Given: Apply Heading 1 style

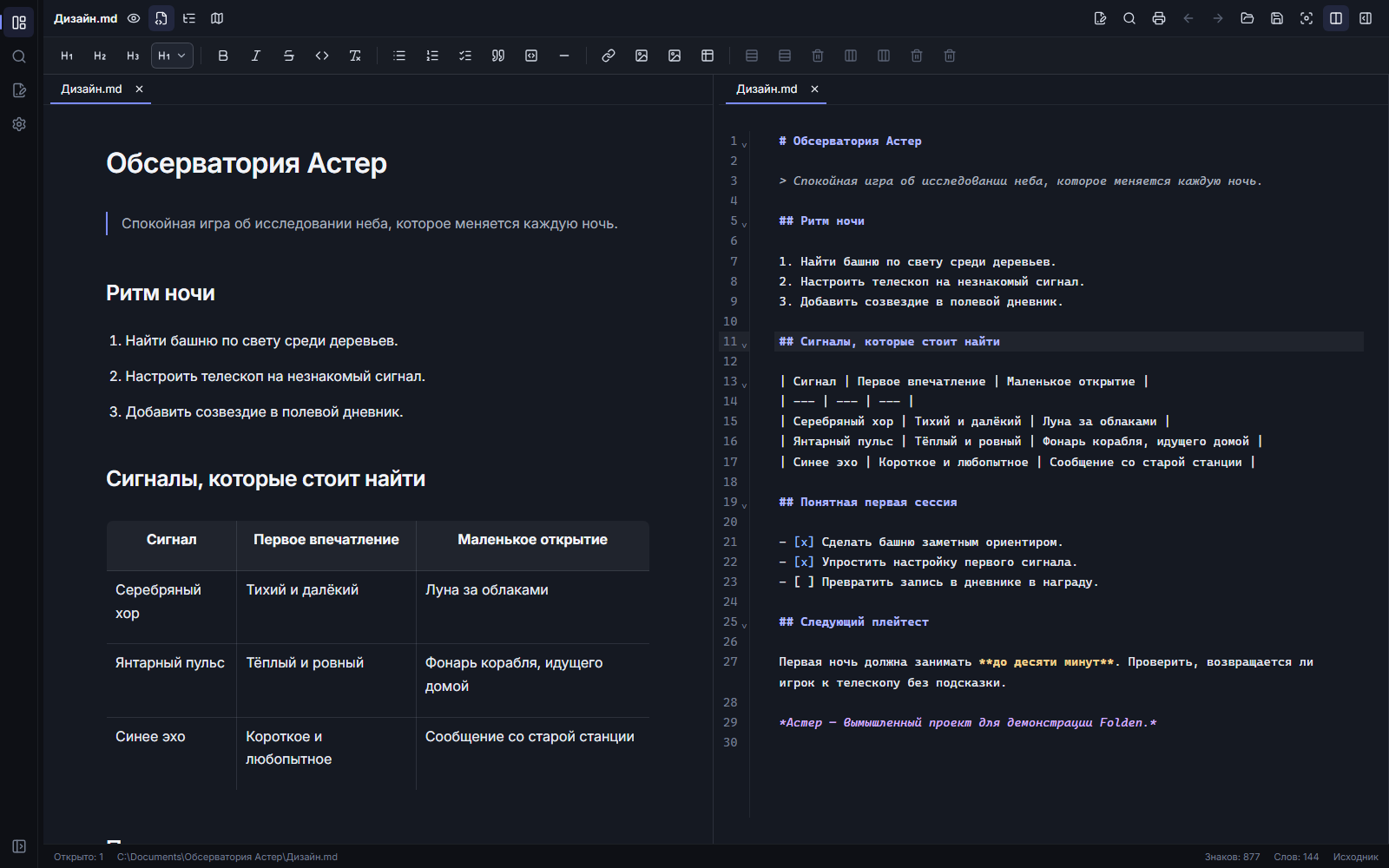Looking at the screenshot, I should pos(67,56).
